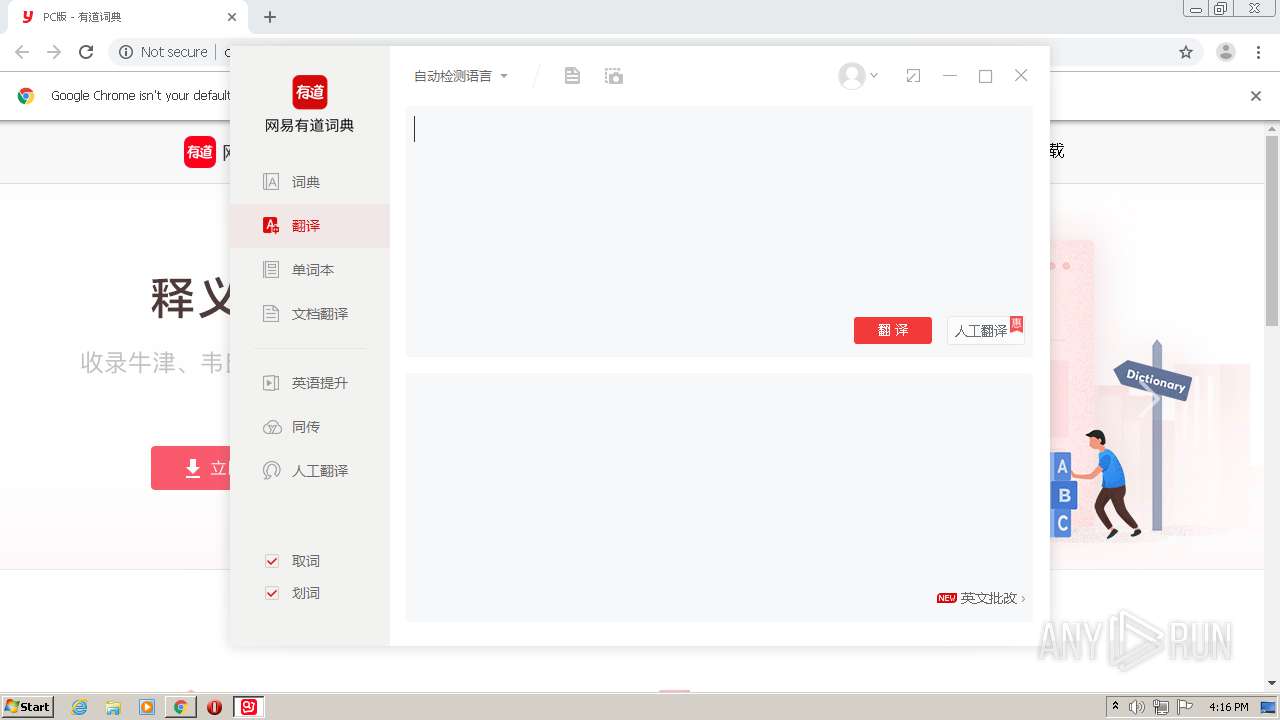1280x720 pixels.
Task: Go to 文档翻译 document translation
Action: [x=310, y=314]
